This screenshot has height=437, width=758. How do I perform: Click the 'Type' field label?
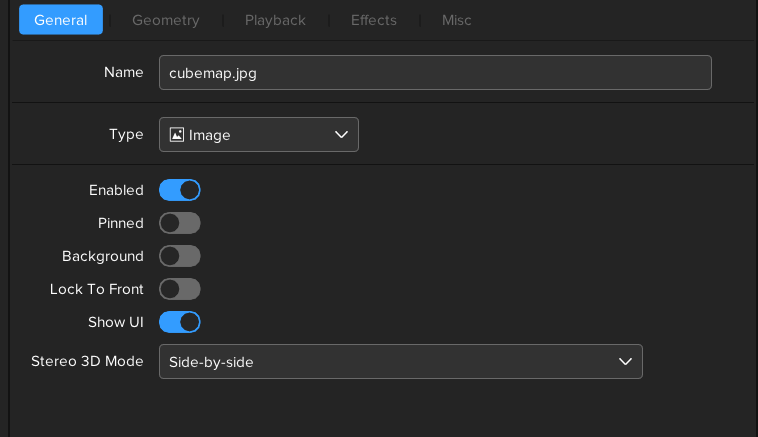(126, 135)
